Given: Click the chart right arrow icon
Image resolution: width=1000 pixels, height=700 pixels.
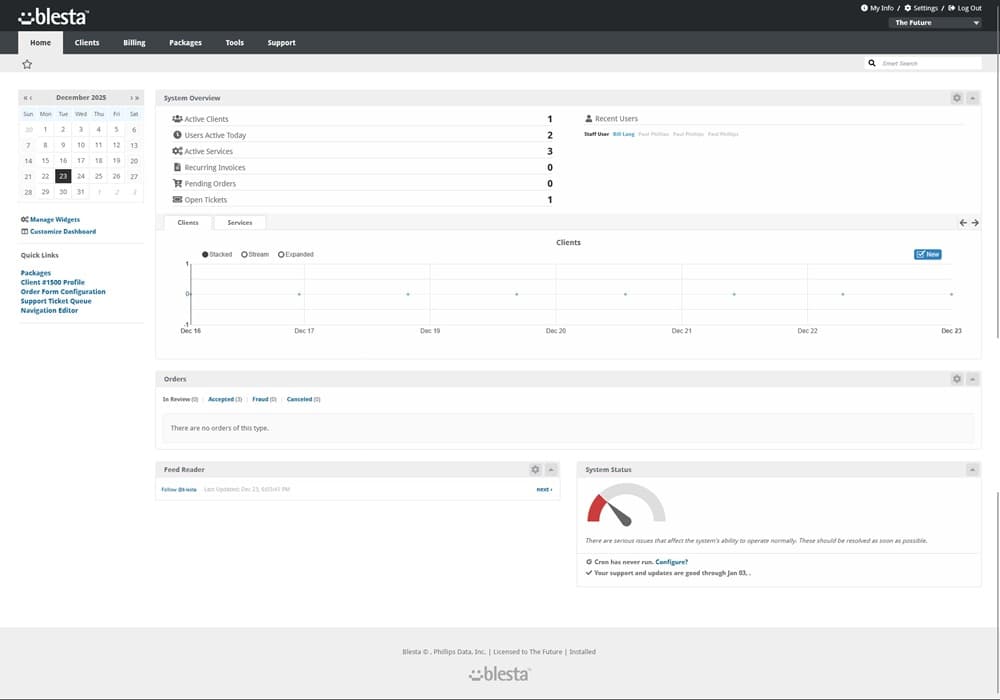Looking at the screenshot, I should point(975,223).
